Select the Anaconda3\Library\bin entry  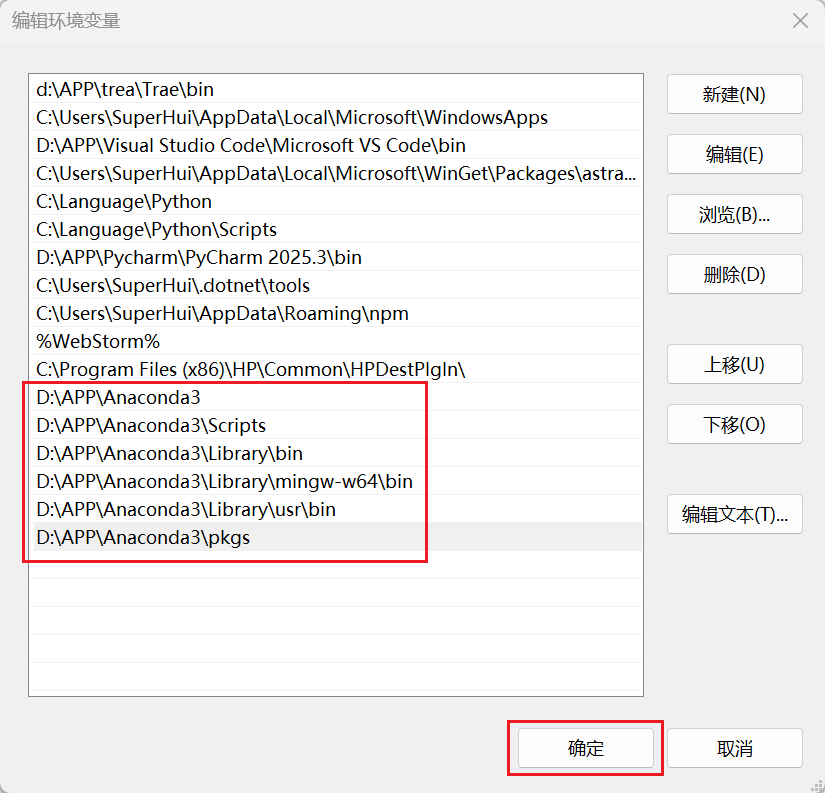click(336, 453)
